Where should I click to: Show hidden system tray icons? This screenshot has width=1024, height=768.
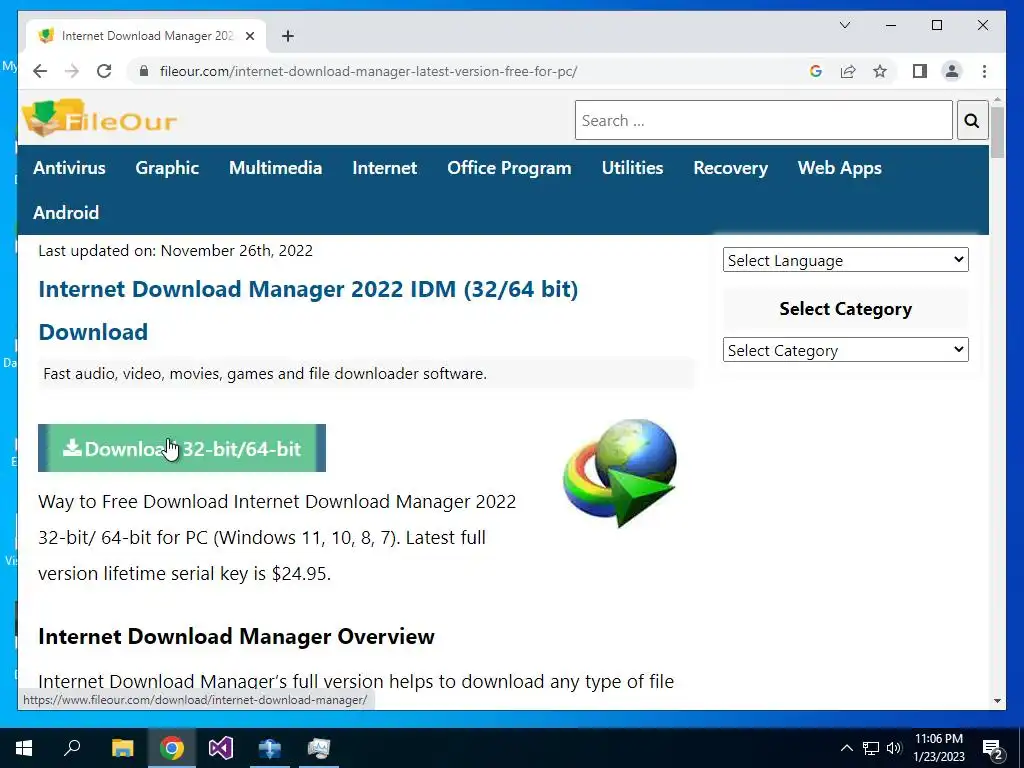pyautogui.click(x=846, y=748)
